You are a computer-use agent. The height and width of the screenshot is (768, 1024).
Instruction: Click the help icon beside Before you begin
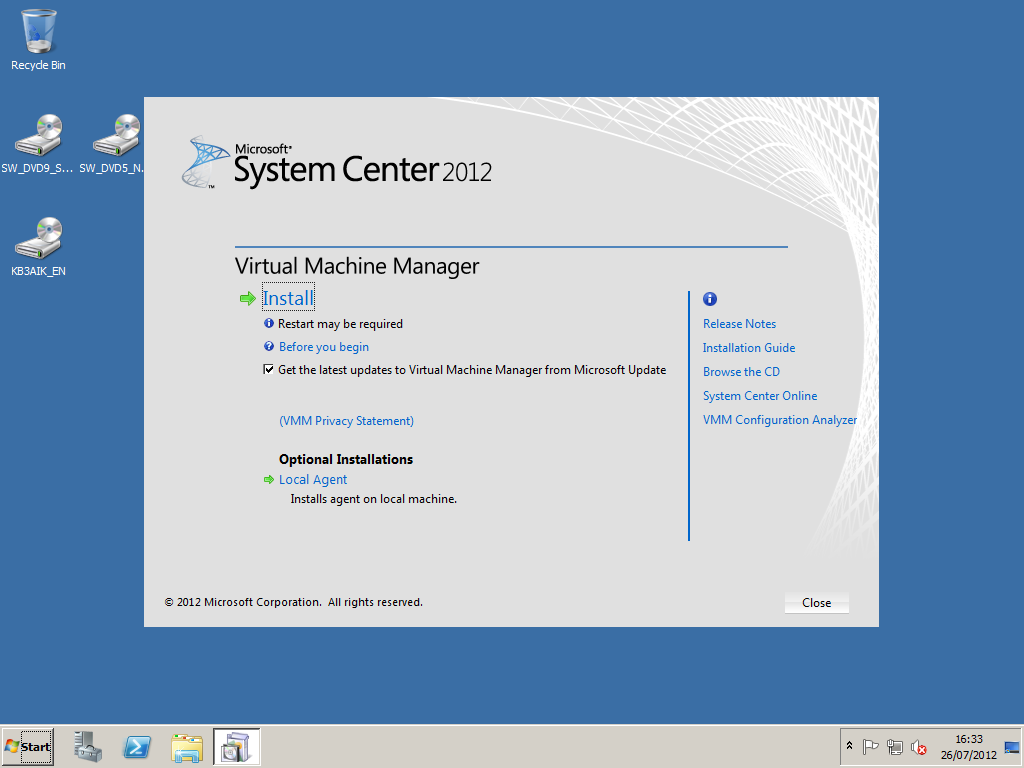[x=268, y=346]
